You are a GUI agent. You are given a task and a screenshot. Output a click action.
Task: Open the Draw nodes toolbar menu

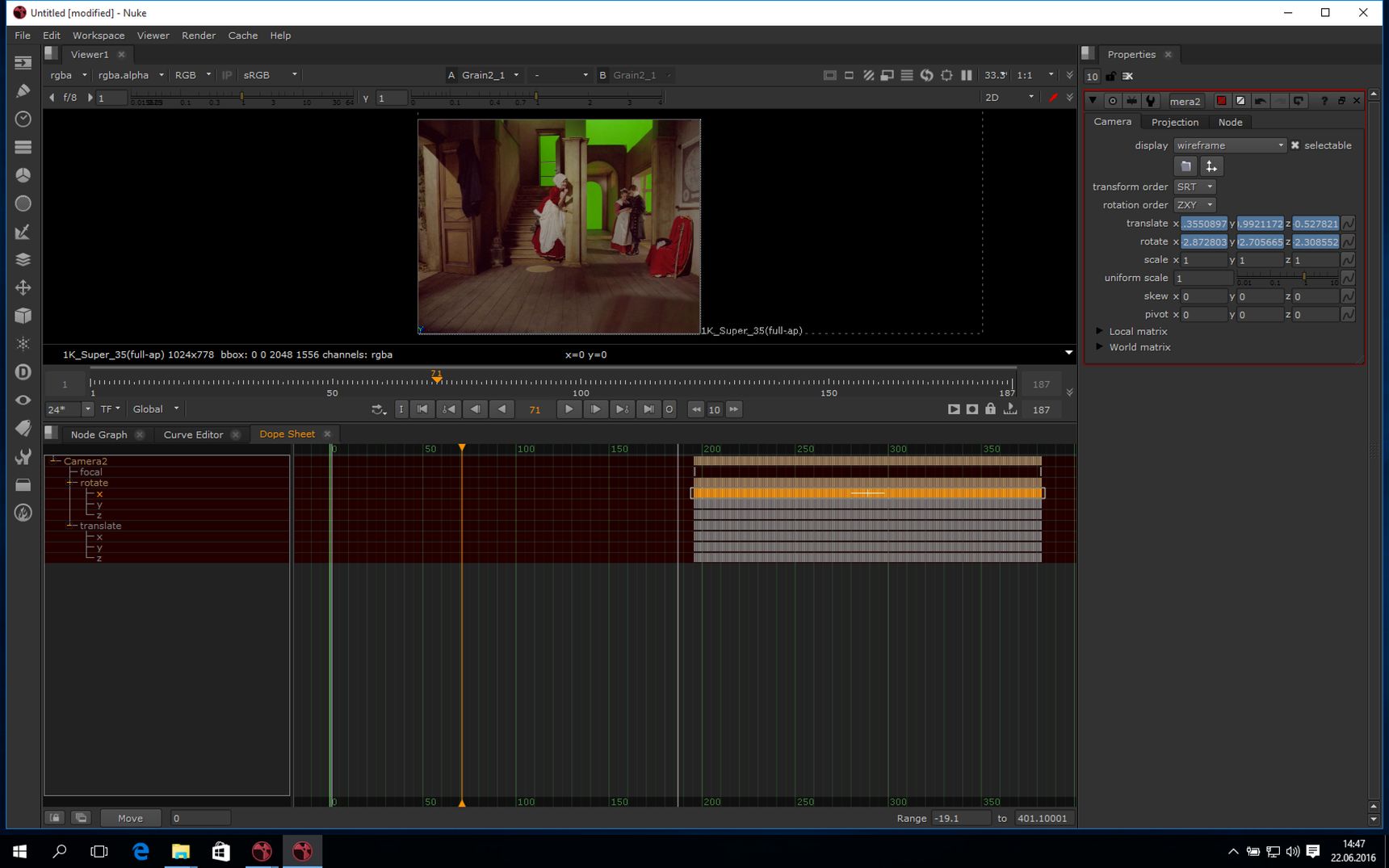[x=23, y=90]
